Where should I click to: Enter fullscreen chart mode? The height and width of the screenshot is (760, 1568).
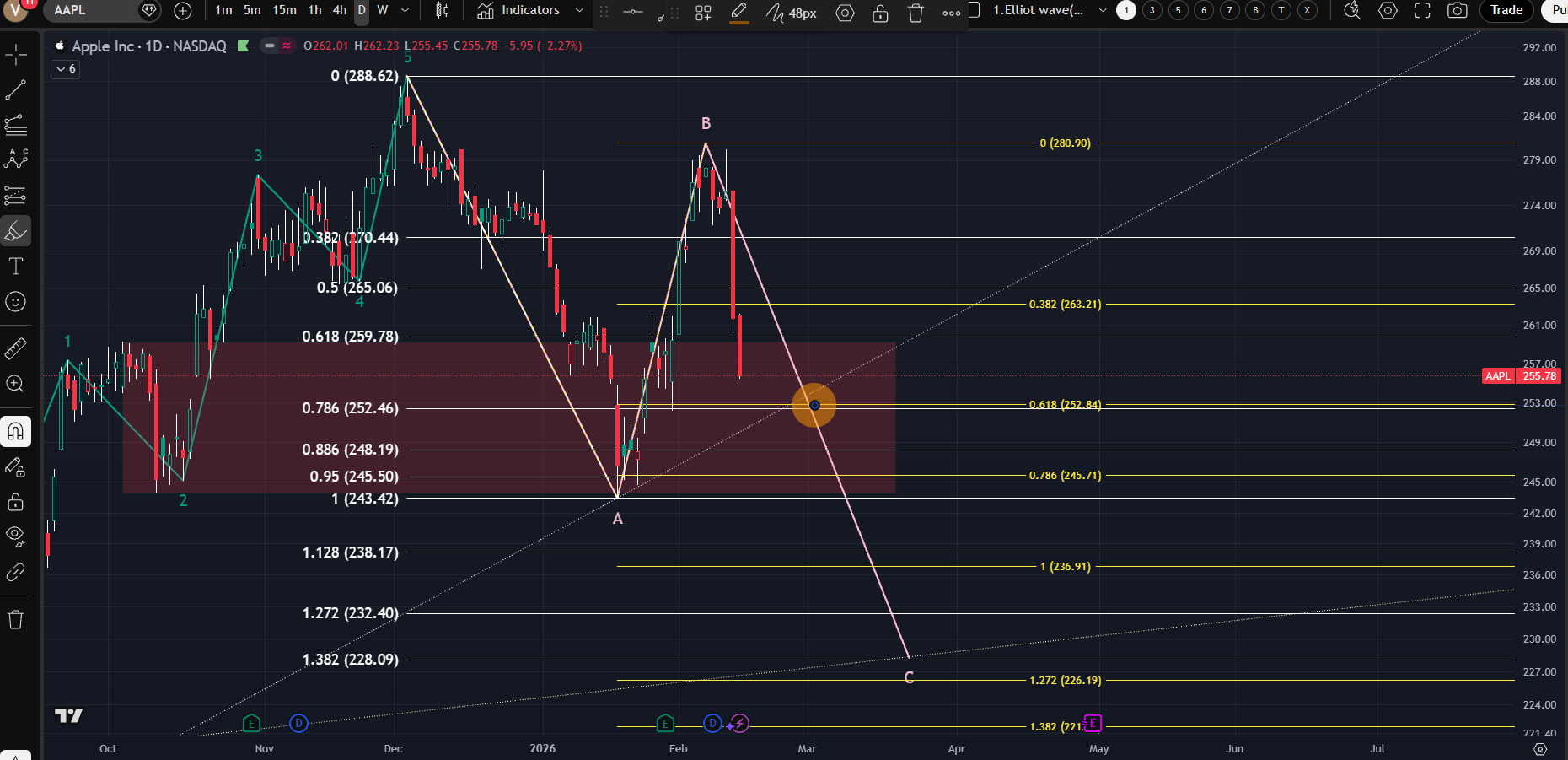point(1422,11)
